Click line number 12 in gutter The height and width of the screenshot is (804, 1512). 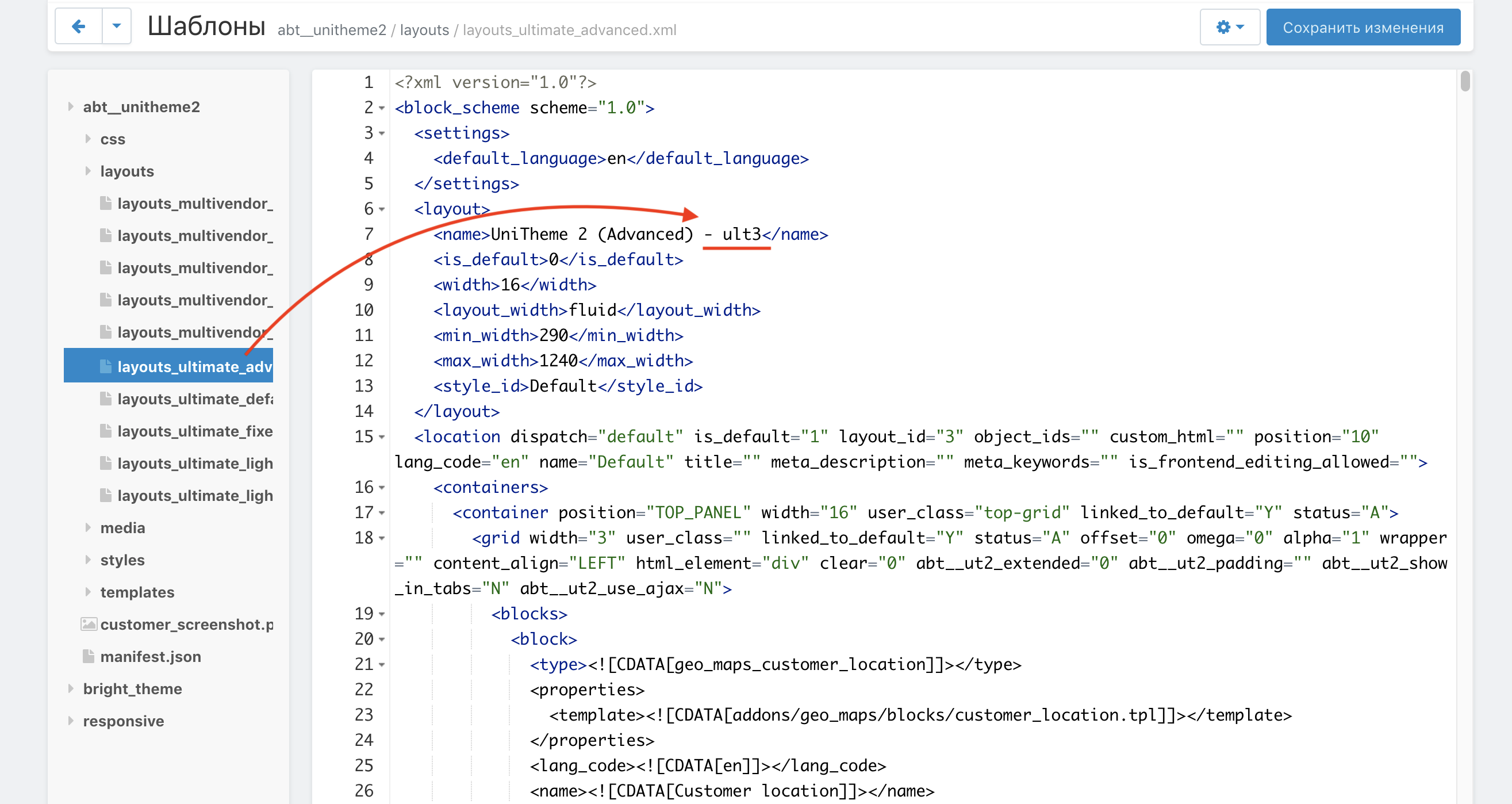pyautogui.click(x=364, y=361)
